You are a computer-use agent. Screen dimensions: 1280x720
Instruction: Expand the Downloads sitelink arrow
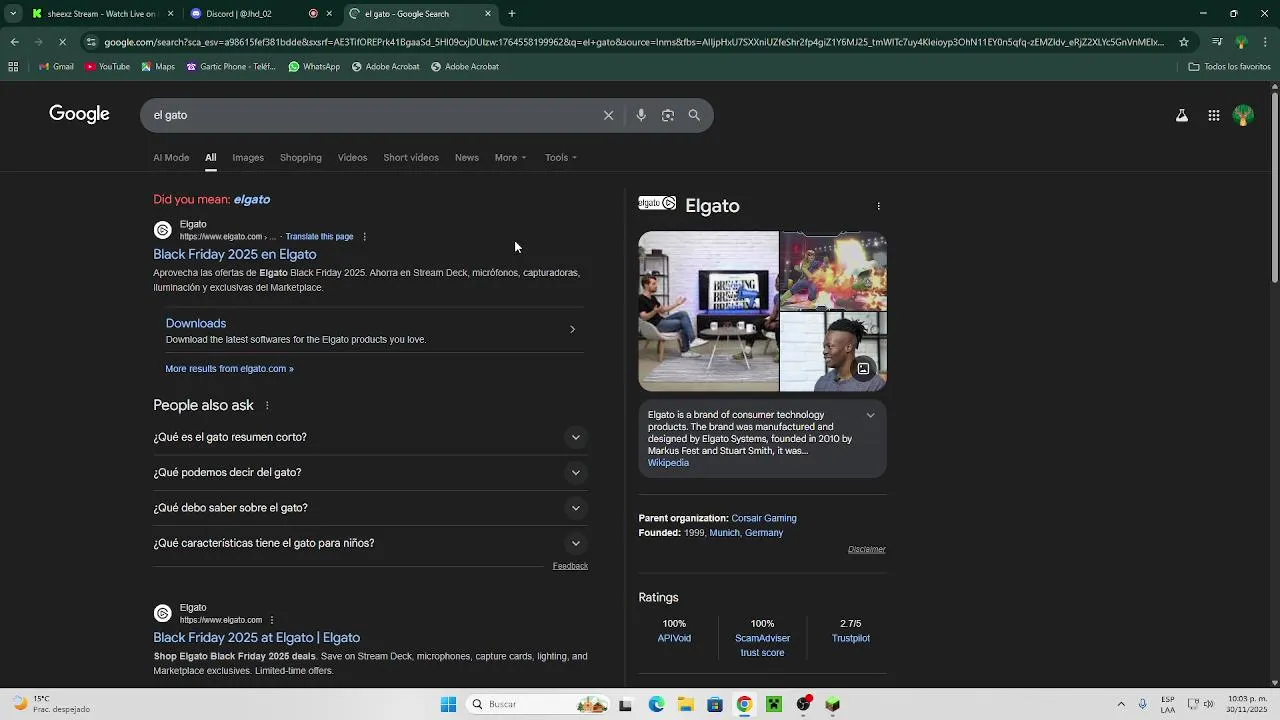[x=572, y=329]
